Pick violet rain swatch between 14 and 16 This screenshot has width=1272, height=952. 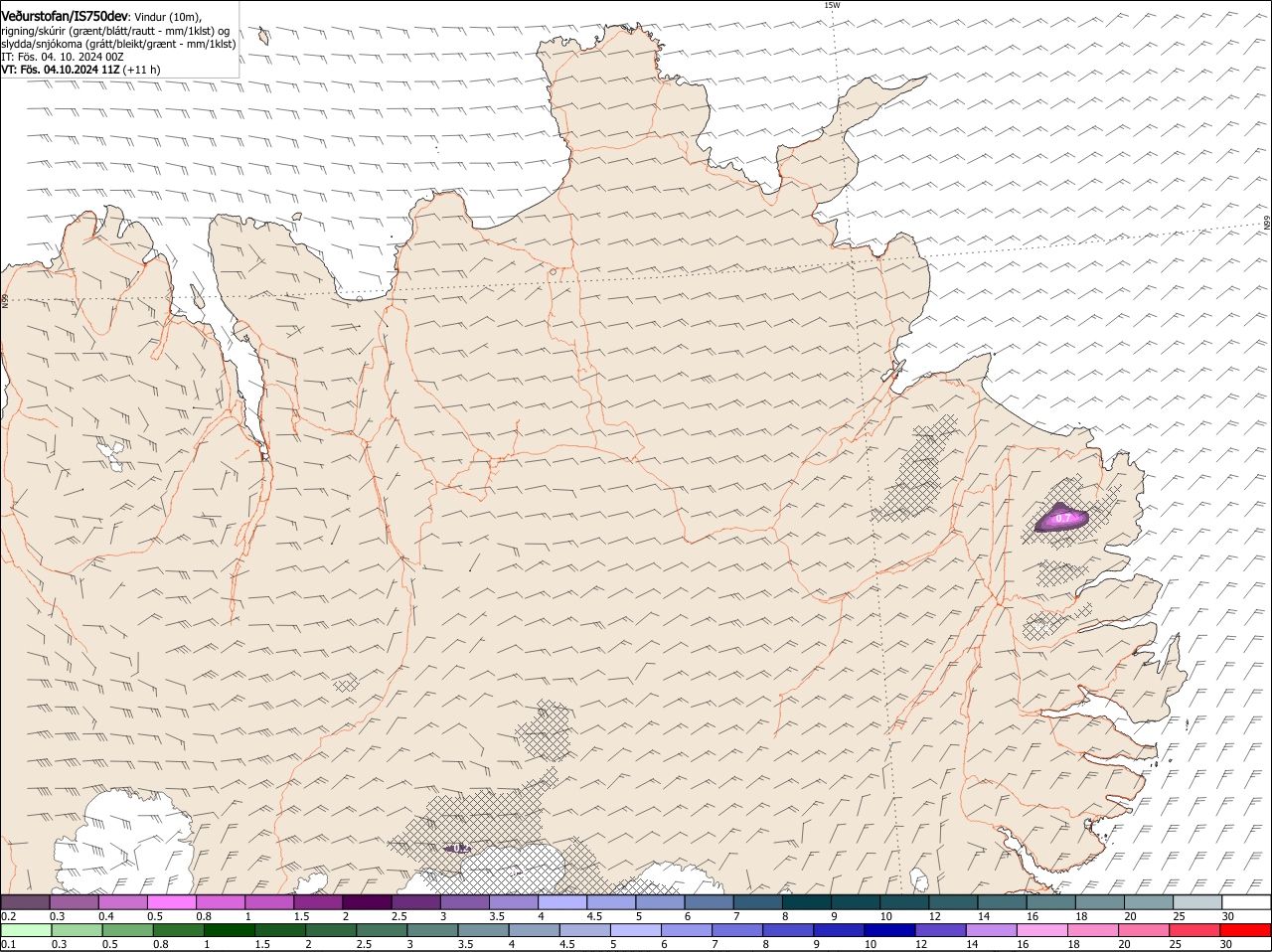[x=992, y=930]
